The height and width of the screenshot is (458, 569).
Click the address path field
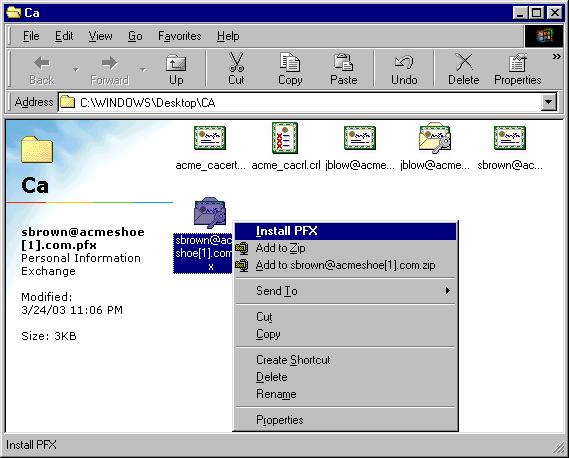point(299,103)
